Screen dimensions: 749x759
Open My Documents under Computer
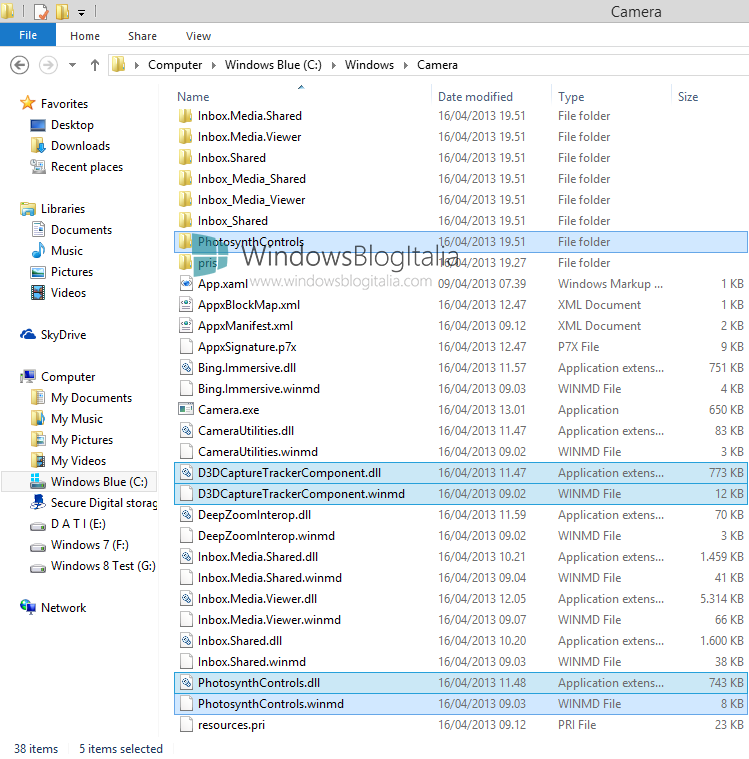(x=92, y=398)
